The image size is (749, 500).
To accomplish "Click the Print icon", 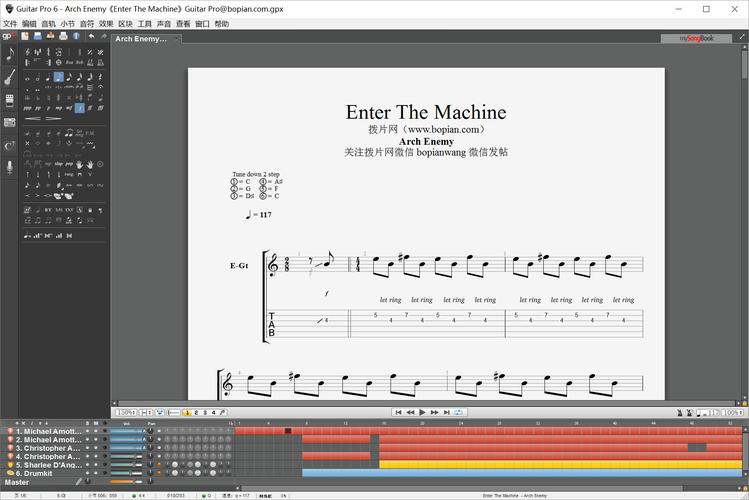I will pos(63,36).
